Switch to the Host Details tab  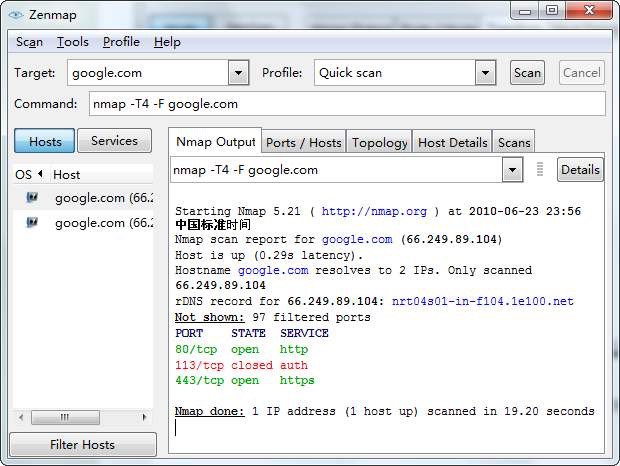(x=452, y=142)
